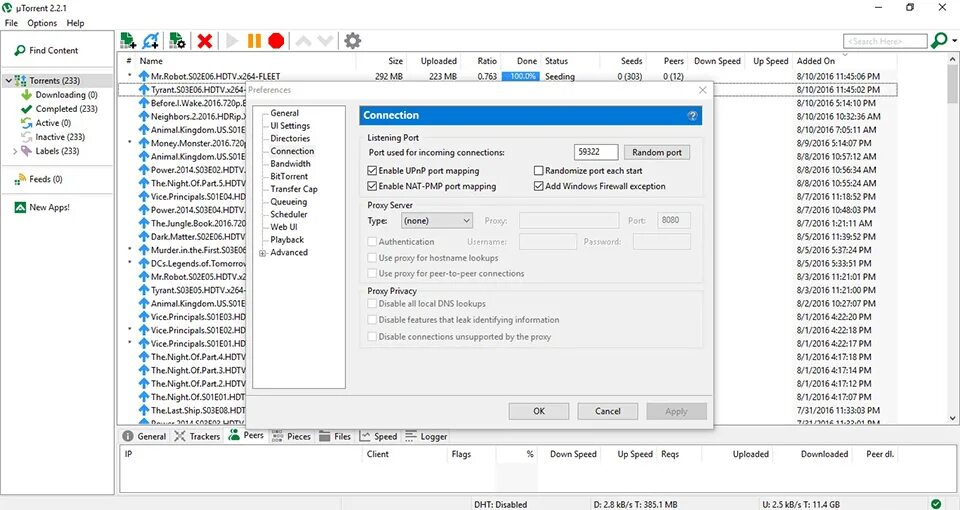Switch to the Files tab
960x510 pixels.
pos(335,437)
